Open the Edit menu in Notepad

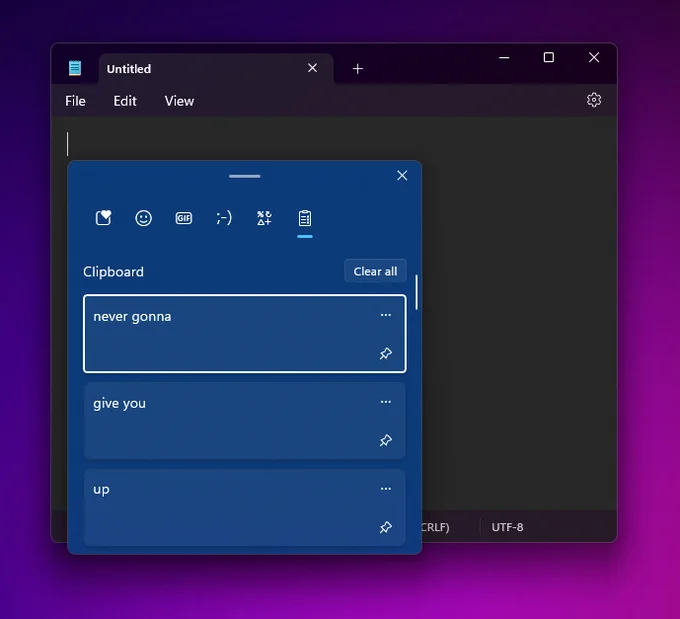tap(125, 101)
